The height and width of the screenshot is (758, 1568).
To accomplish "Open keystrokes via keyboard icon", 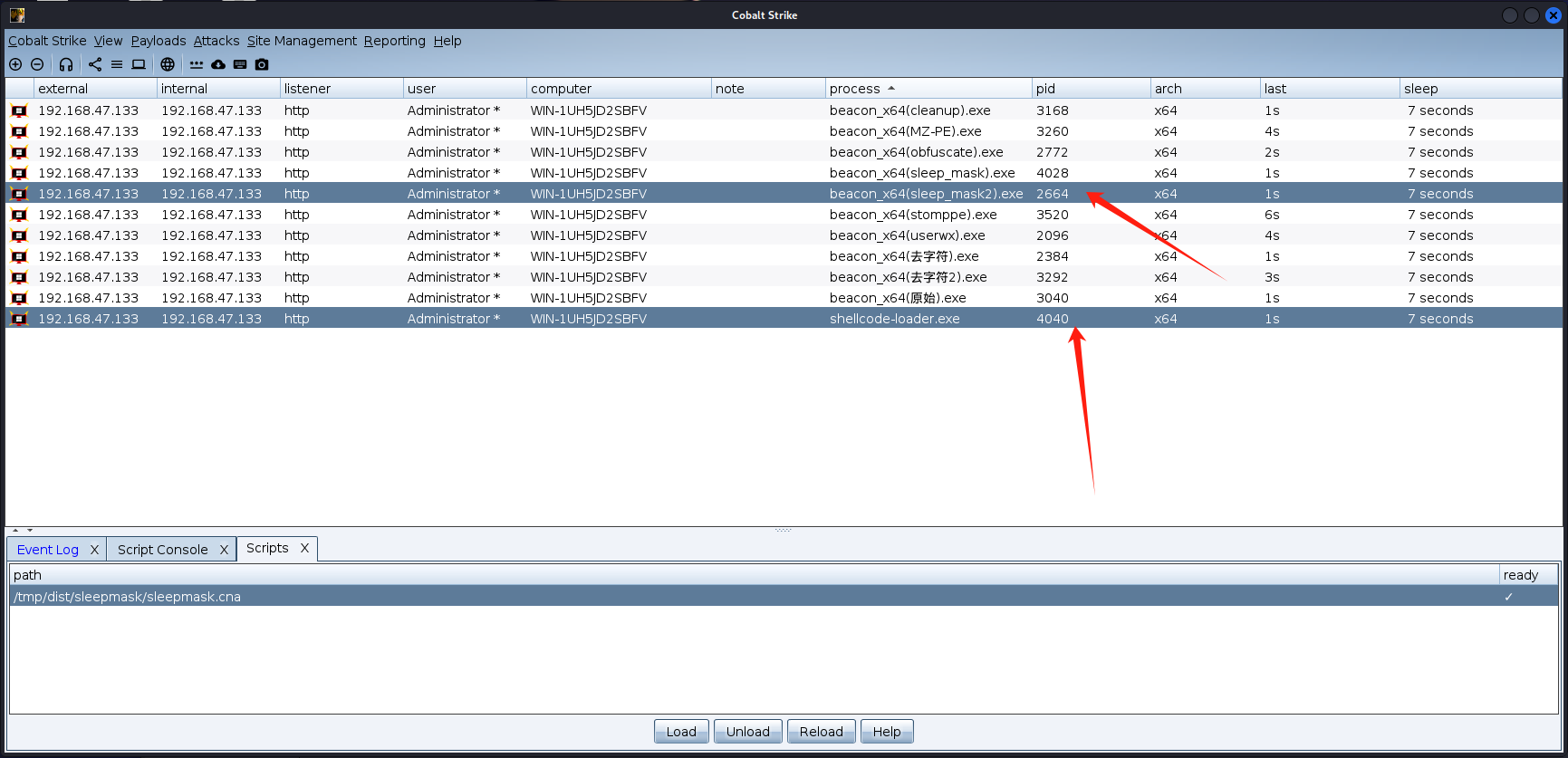I will [x=240, y=64].
